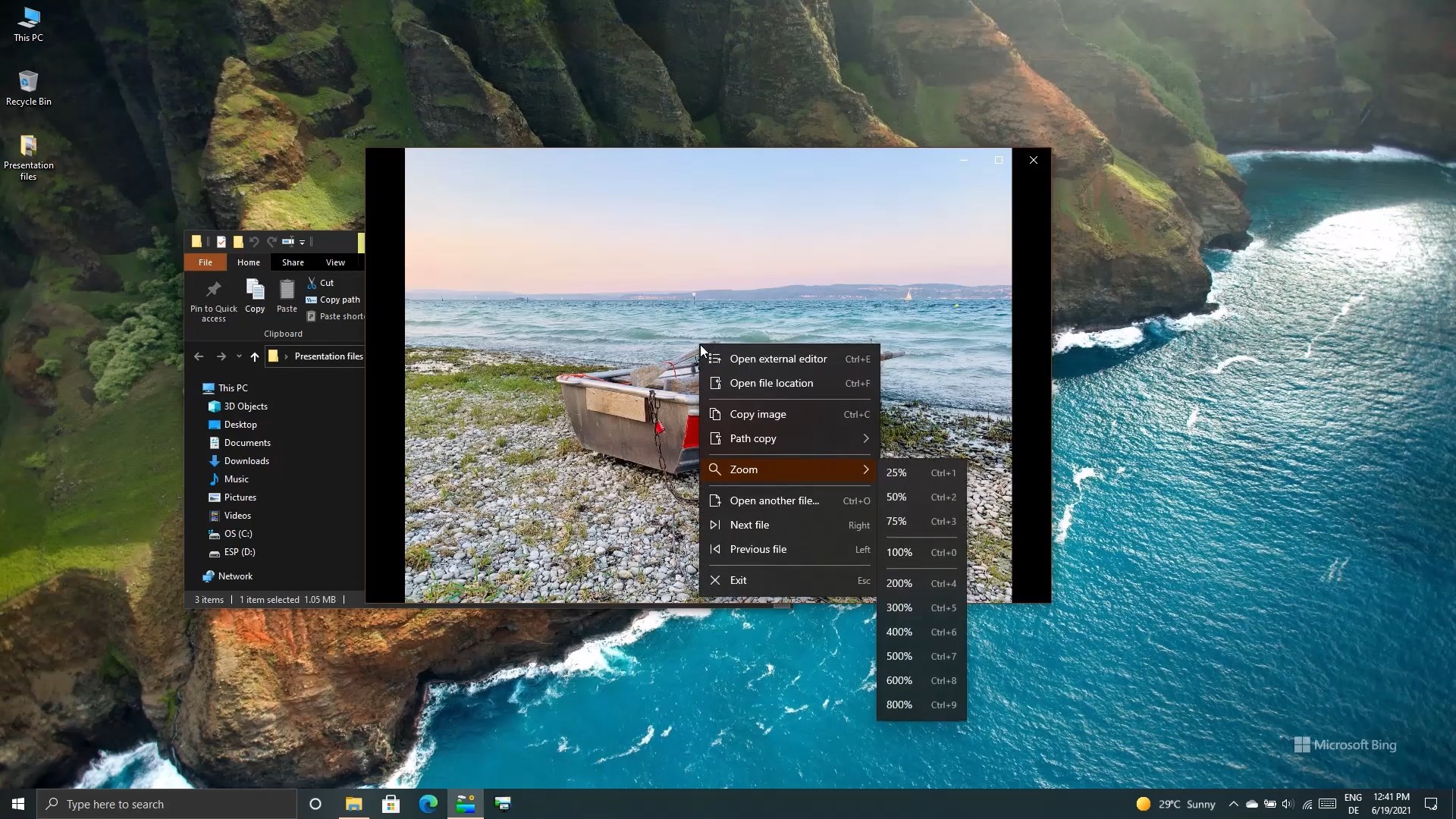Select 200% zoom level
The height and width of the screenshot is (819, 1456).
pos(899,583)
